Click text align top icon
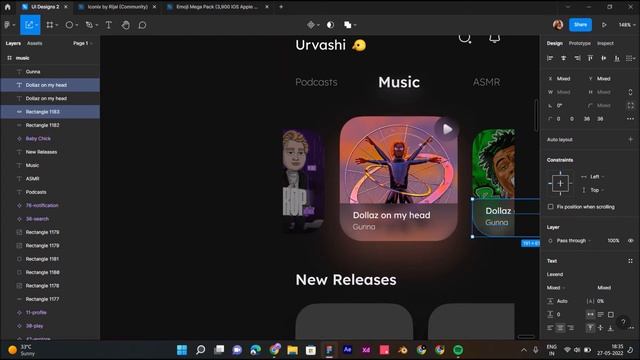 click(x=590, y=328)
